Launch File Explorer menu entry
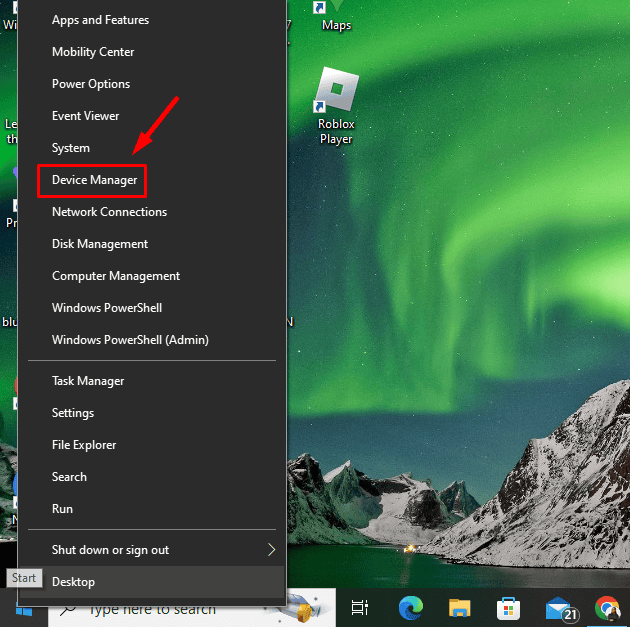 pos(152,445)
